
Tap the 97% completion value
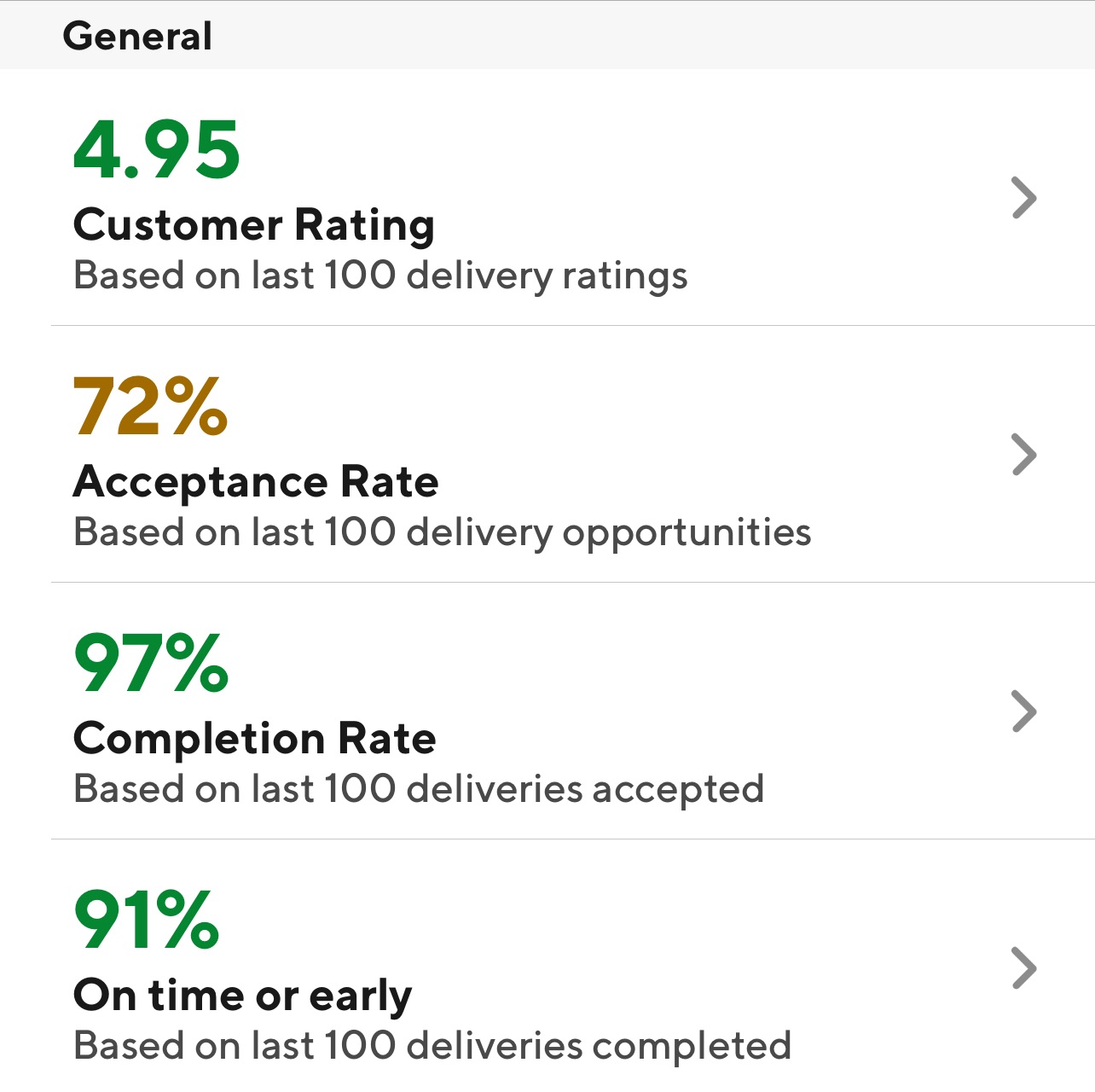point(151,663)
